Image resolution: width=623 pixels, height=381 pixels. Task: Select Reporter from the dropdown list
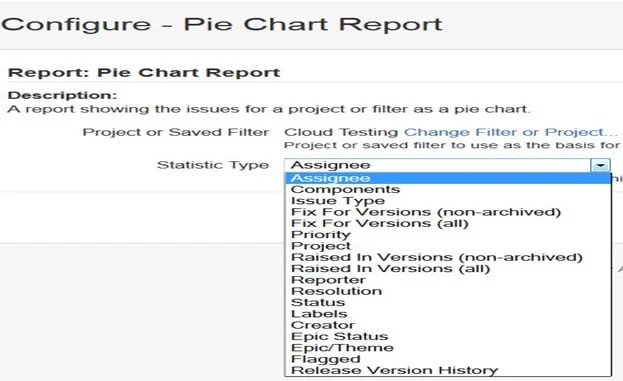(x=448, y=280)
